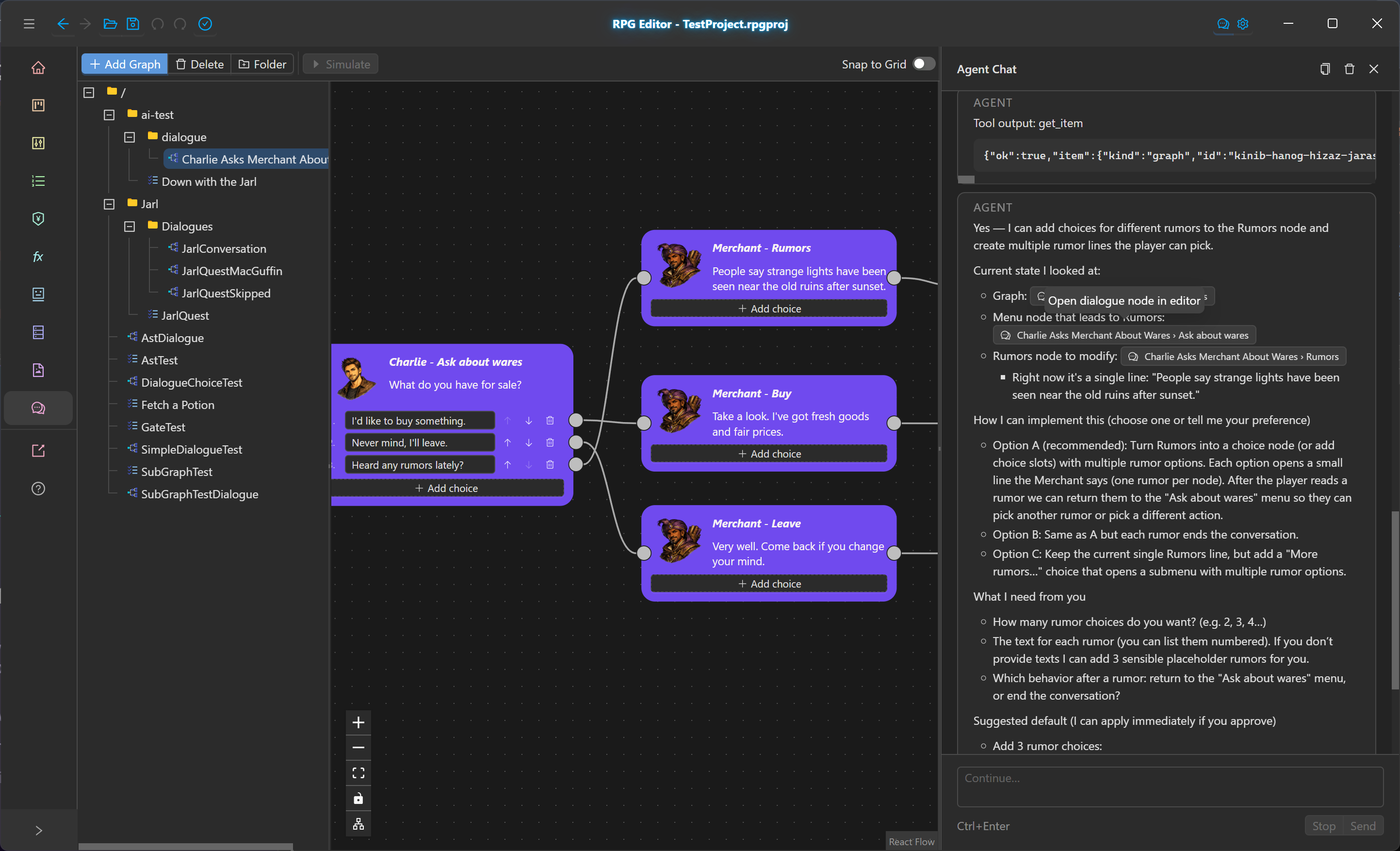Image resolution: width=1400 pixels, height=851 pixels.
Task: Click the redo icon in the title bar
Action: click(180, 24)
